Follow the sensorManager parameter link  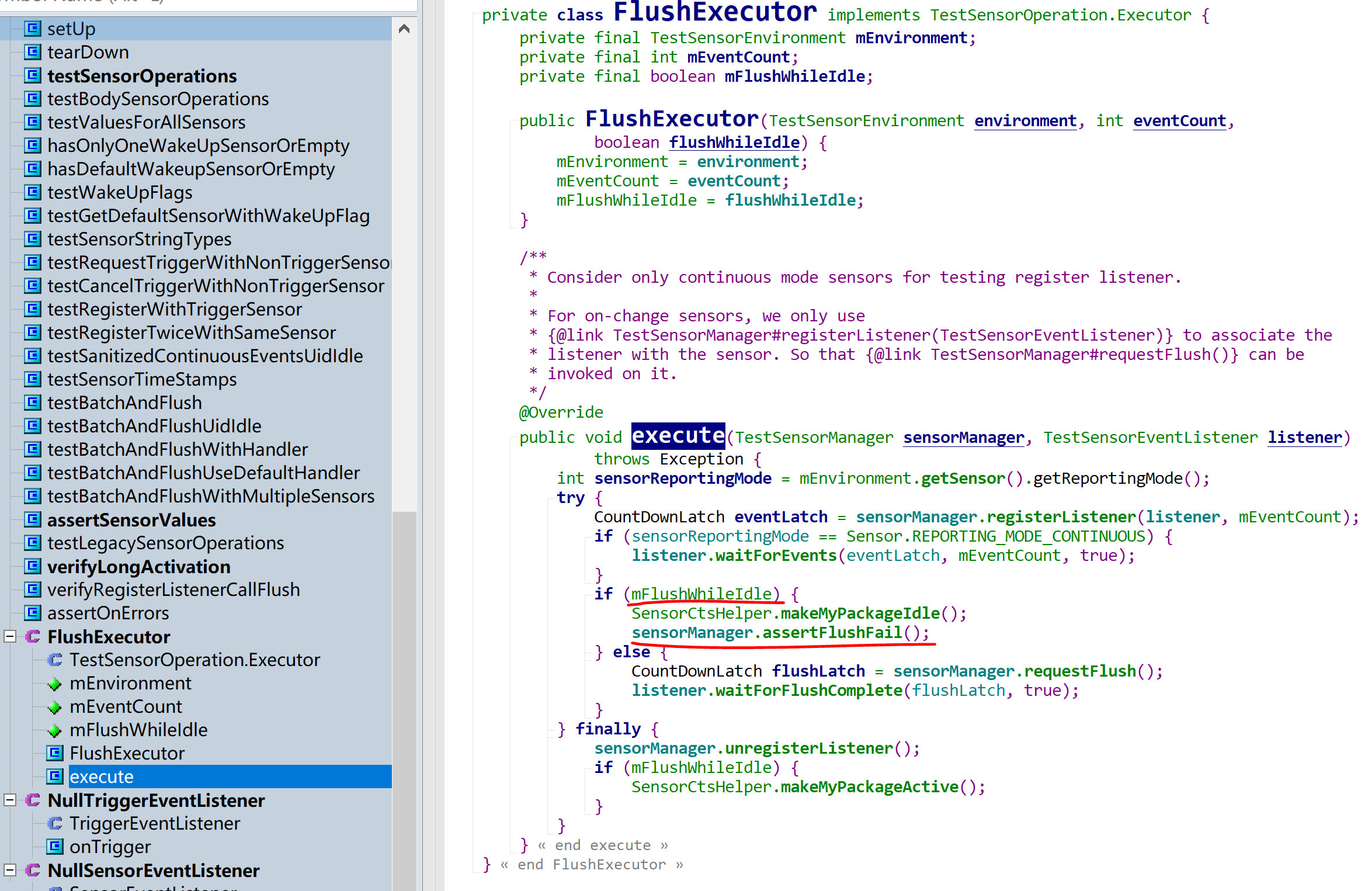pyautogui.click(x=963, y=438)
